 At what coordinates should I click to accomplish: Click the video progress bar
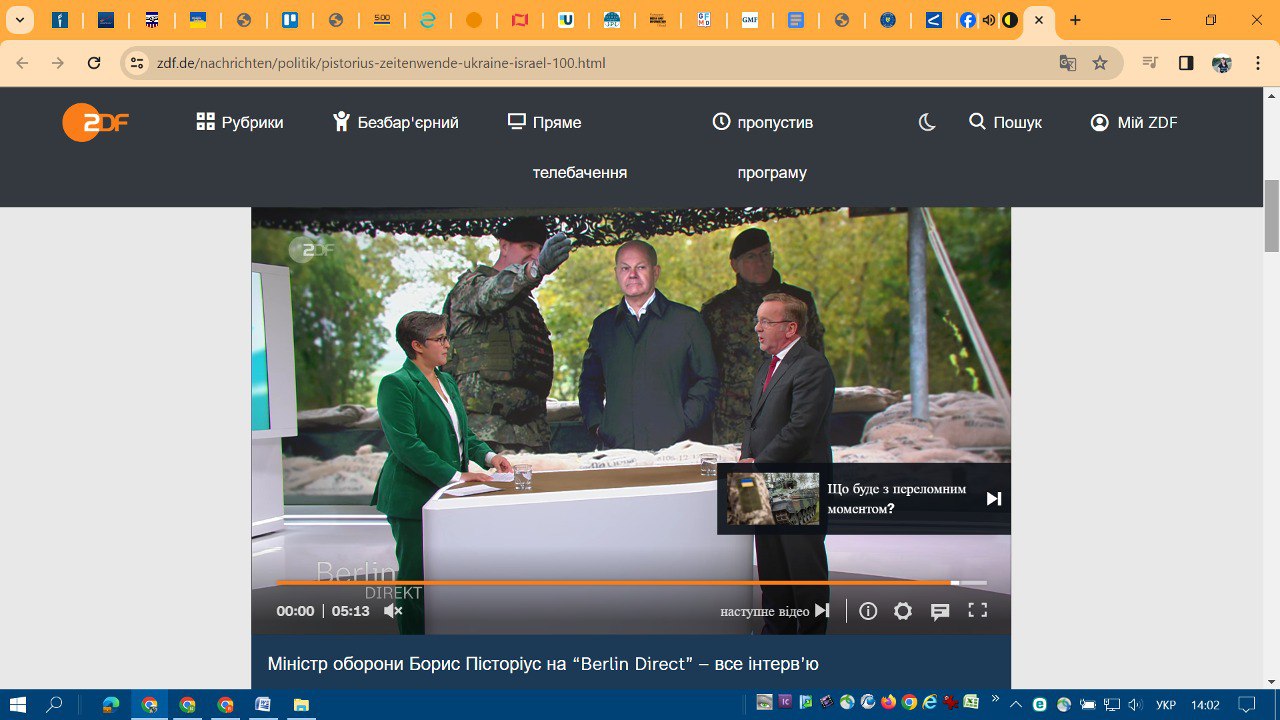(630, 582)
